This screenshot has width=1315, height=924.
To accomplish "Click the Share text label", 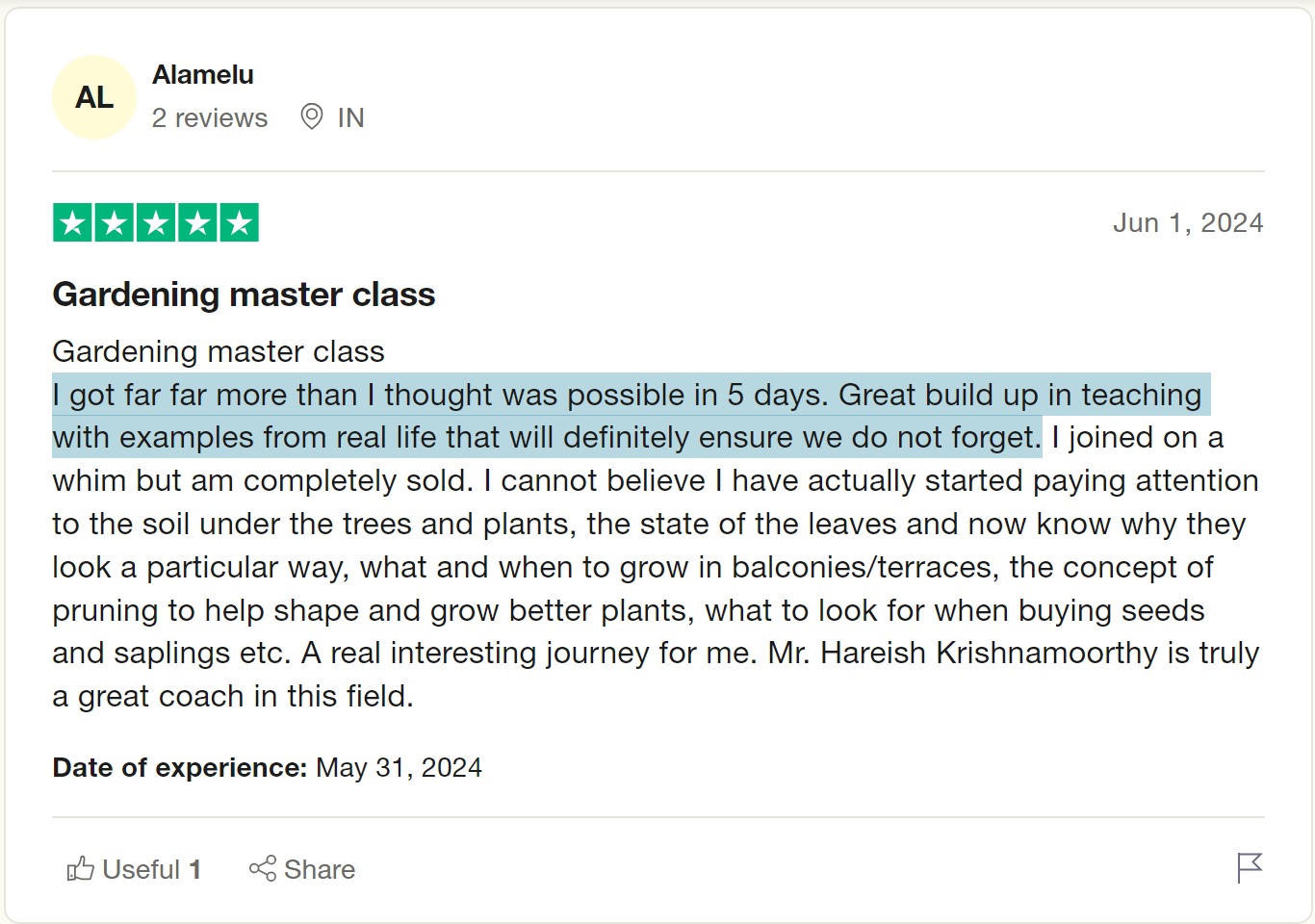I will [x=320, y=869].
